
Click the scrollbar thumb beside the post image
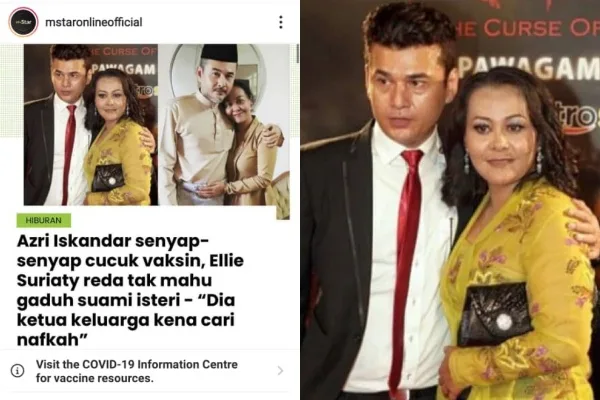click(x=297, y=54)
